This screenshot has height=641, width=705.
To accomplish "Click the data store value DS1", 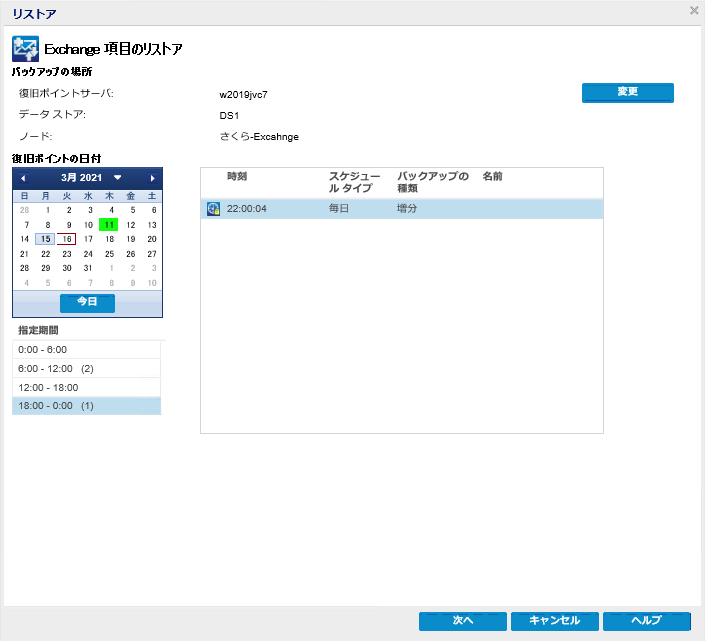I will point(229,116).
